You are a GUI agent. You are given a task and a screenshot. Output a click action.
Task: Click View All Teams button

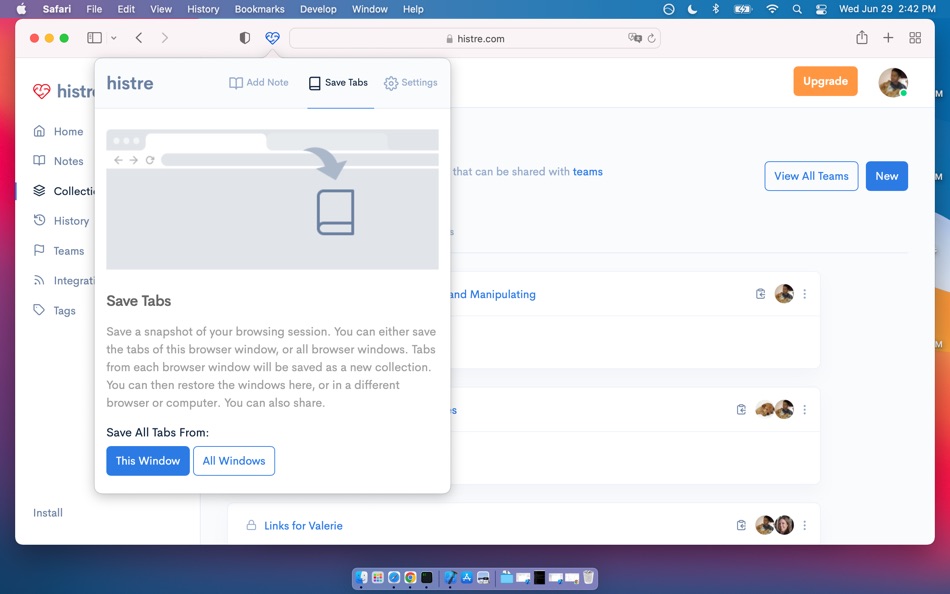[811, 176]
